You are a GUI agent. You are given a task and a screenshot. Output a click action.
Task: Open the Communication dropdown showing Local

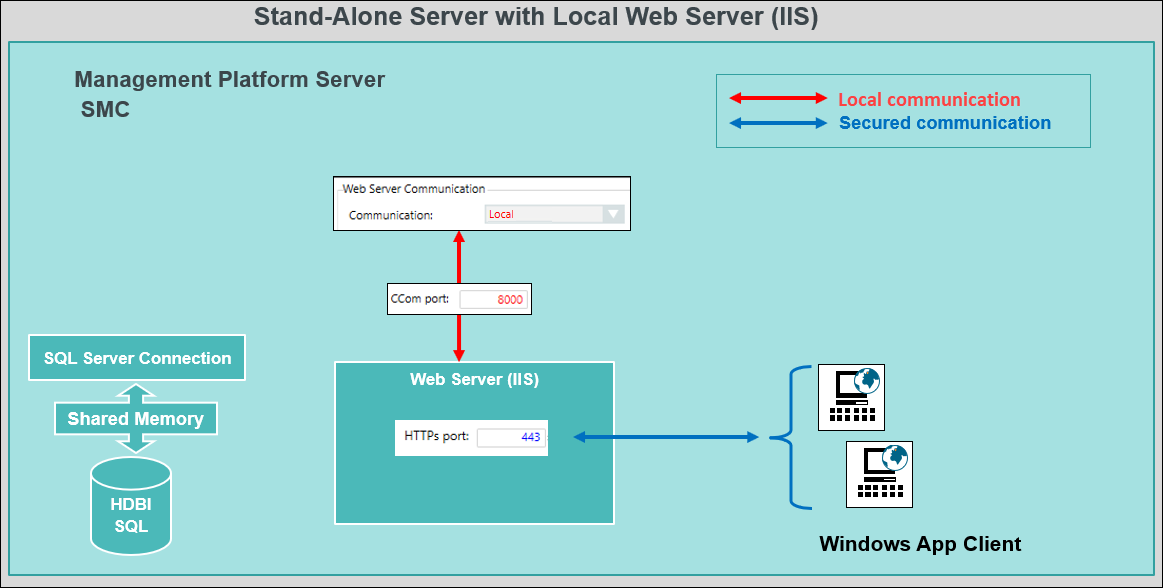(x=613, y=213)
